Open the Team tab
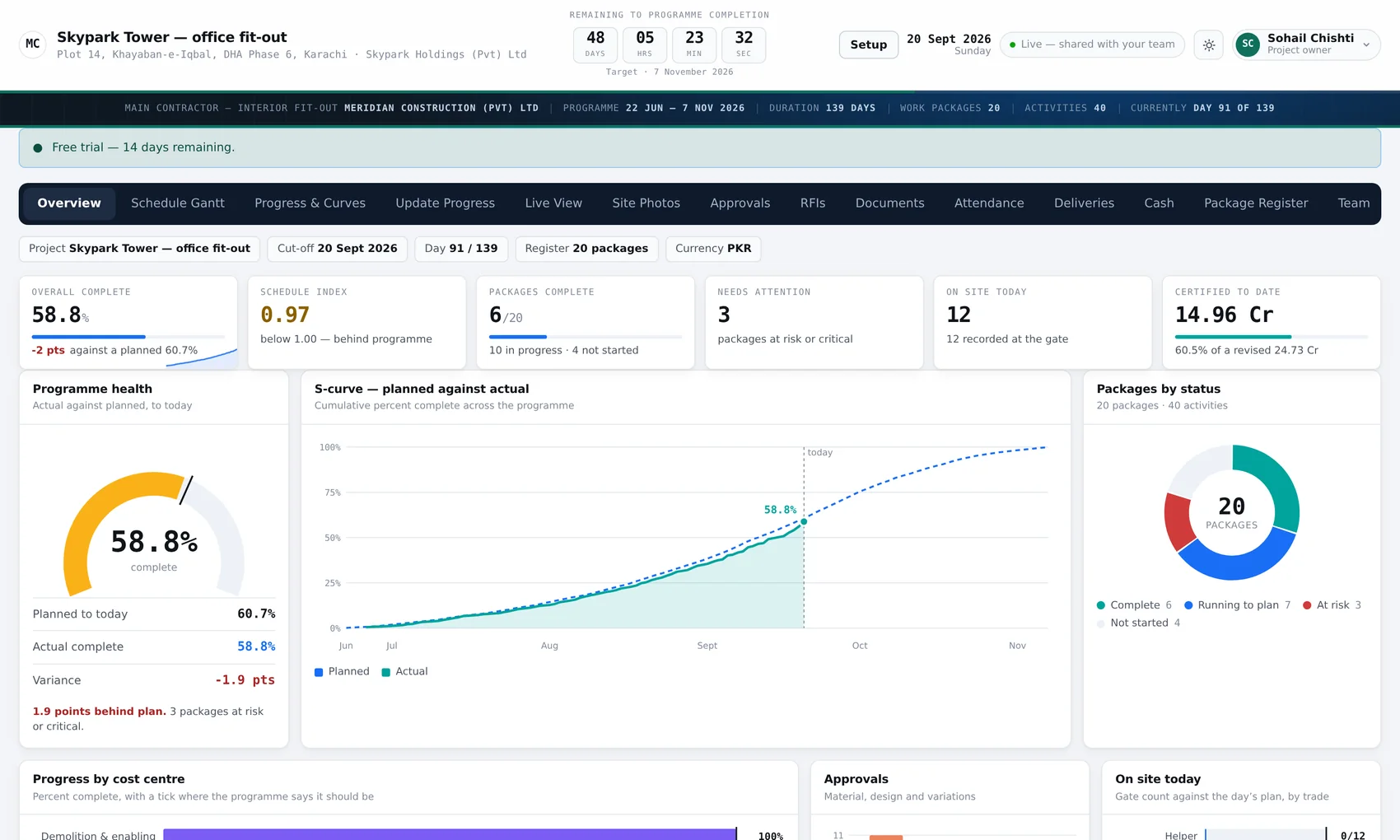The width and height of the screenshot is (1400, 840). (x=1353, y=203)
